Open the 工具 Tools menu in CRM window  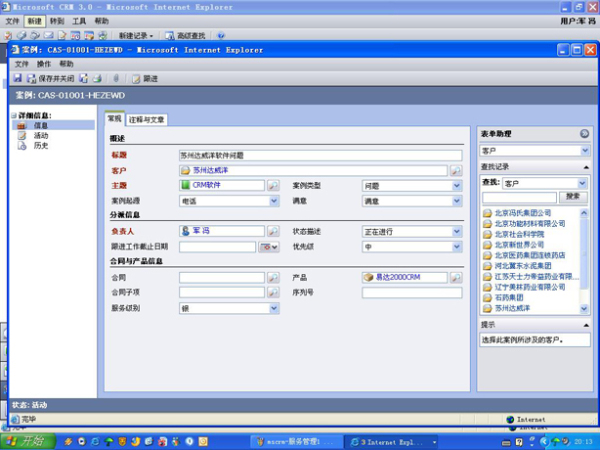pos(79,21)
